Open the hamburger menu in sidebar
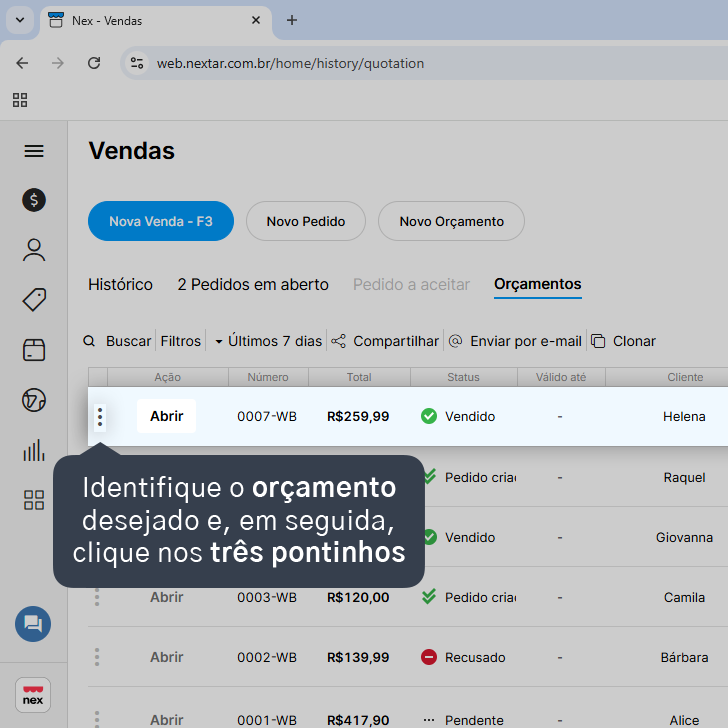The height and width of the screenshot is (728, 728). click(x=34, y=151)
